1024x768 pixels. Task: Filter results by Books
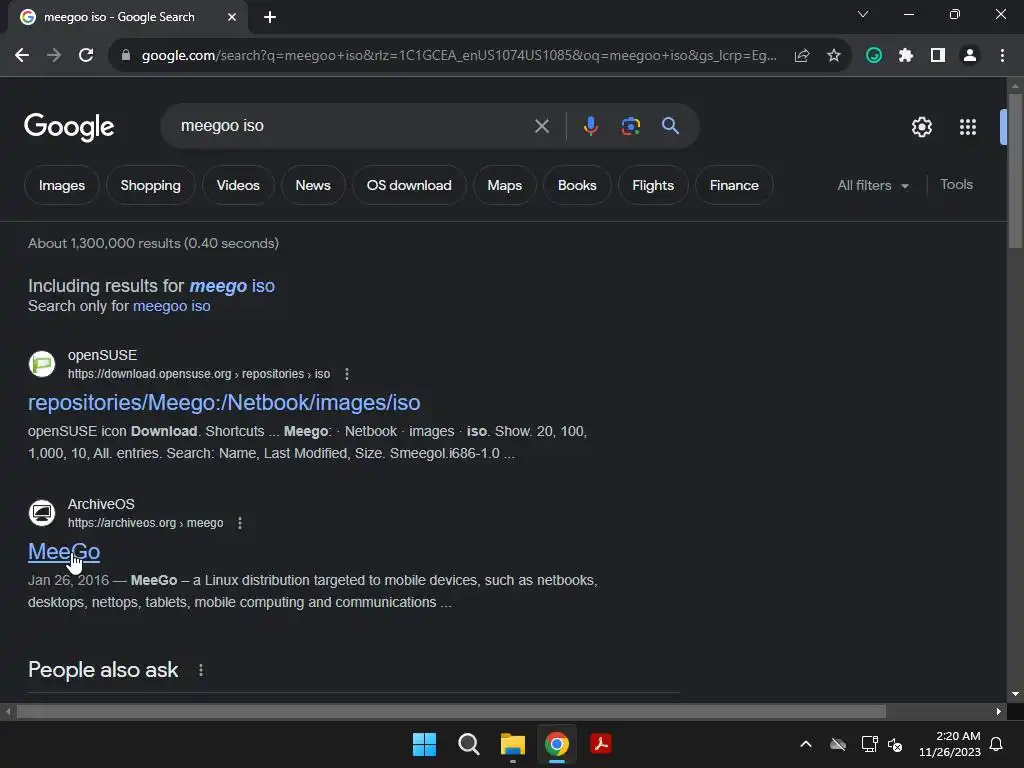(x=577, y=185)
